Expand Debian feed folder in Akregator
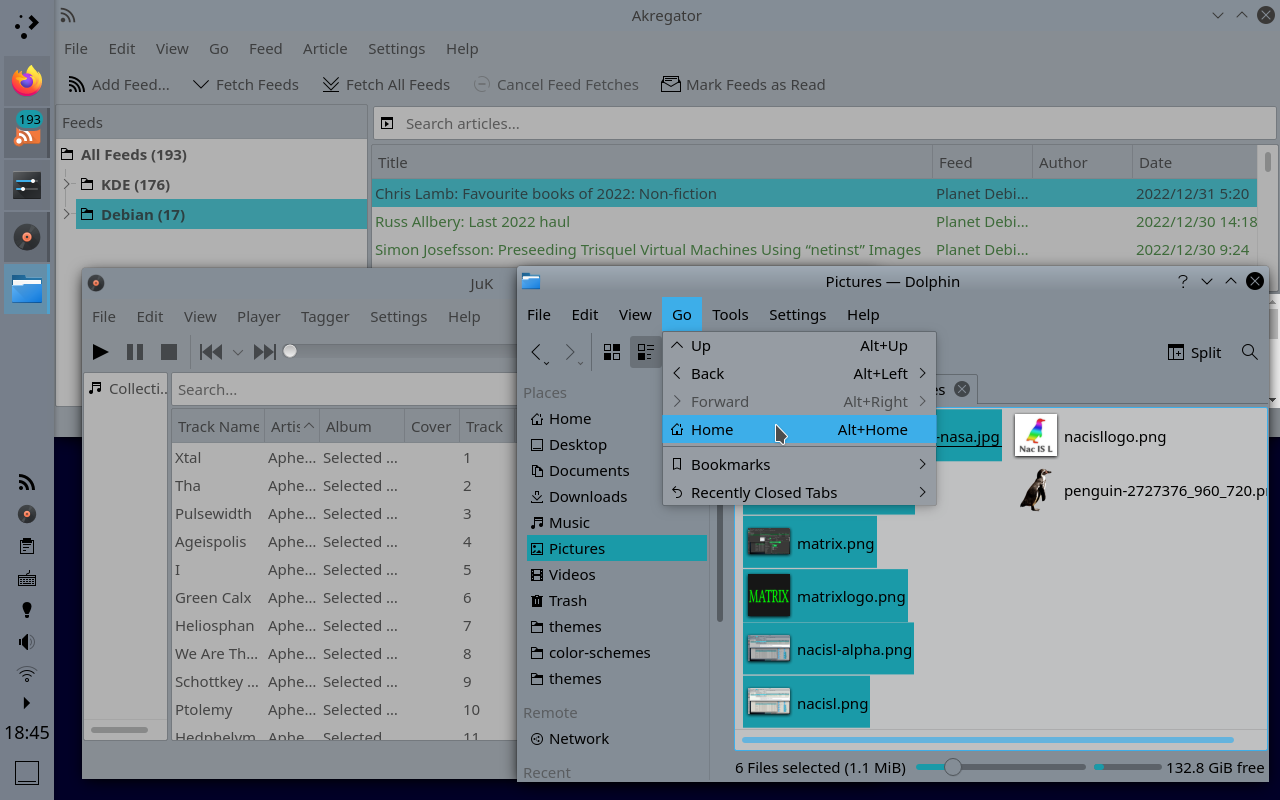 pos(67,215)
